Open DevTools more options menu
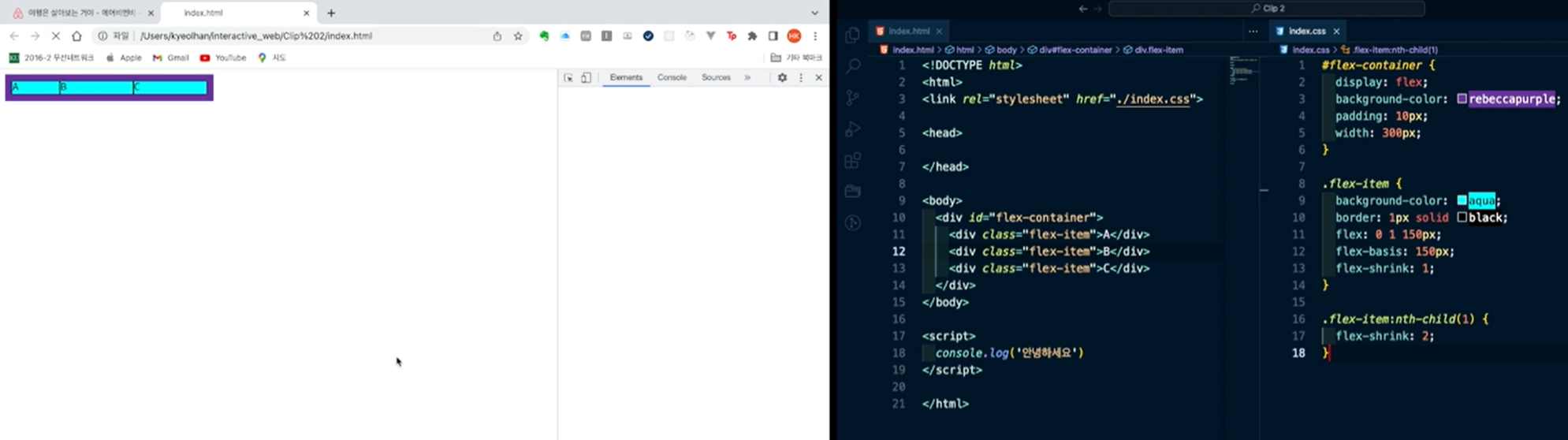The width and height of the screenshot is (1568, 440). pyautogui.click(x=801, y=77)
